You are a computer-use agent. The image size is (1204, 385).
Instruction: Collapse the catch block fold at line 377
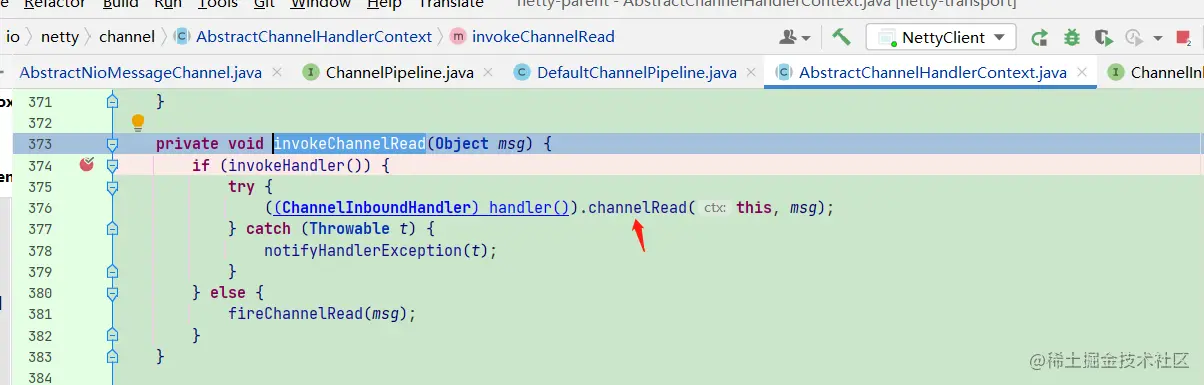click(112, 229)
